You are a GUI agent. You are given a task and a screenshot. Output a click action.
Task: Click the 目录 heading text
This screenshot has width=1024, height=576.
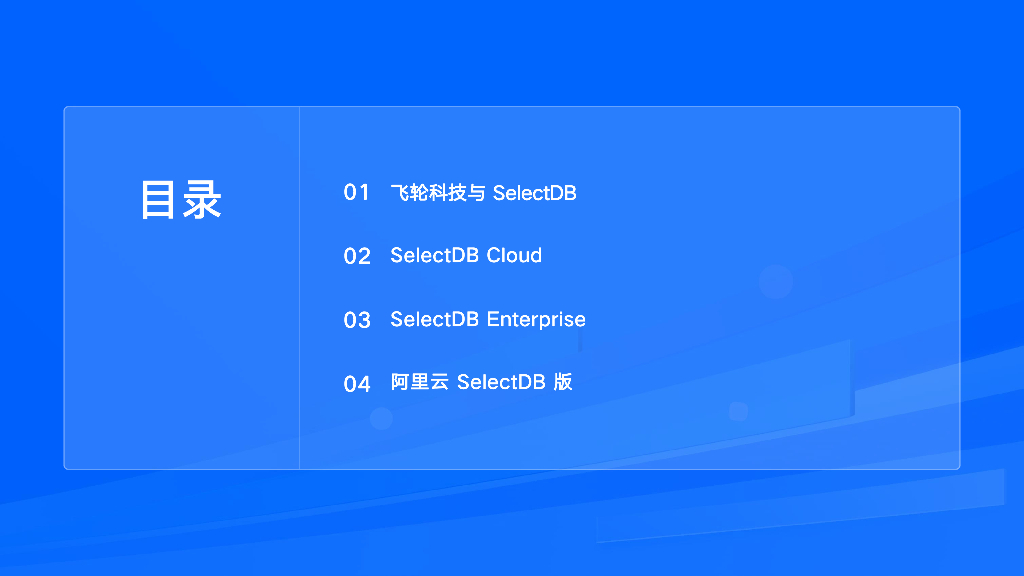click(x=180, y=199)
